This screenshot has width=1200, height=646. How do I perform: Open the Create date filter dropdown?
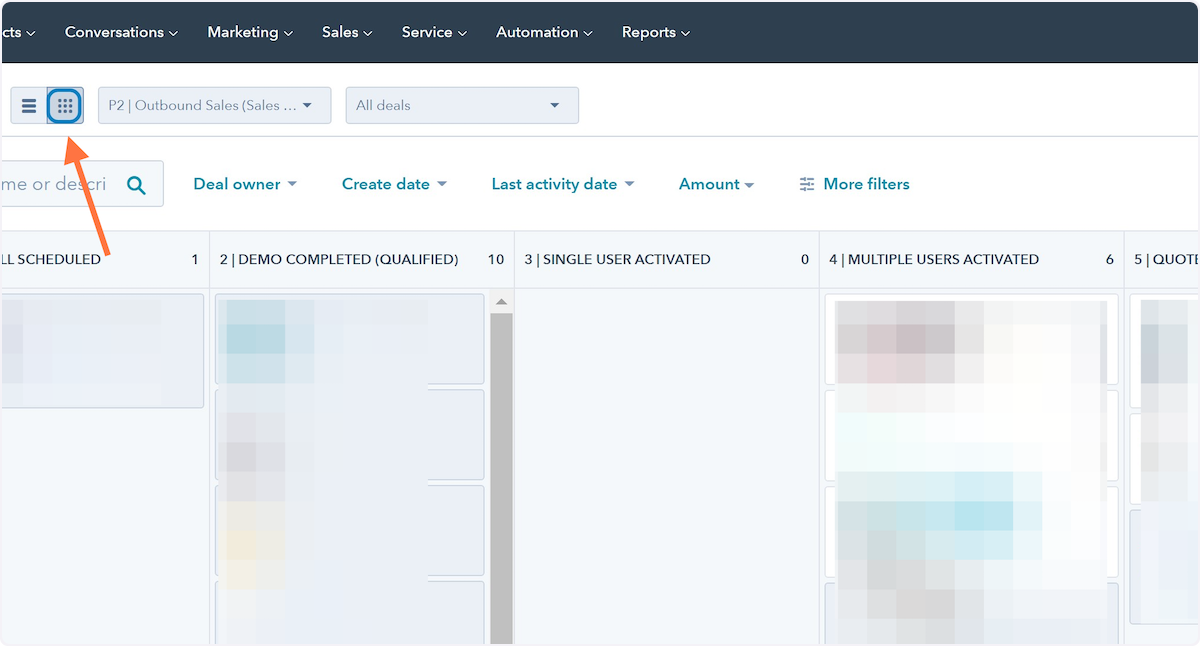394,184
